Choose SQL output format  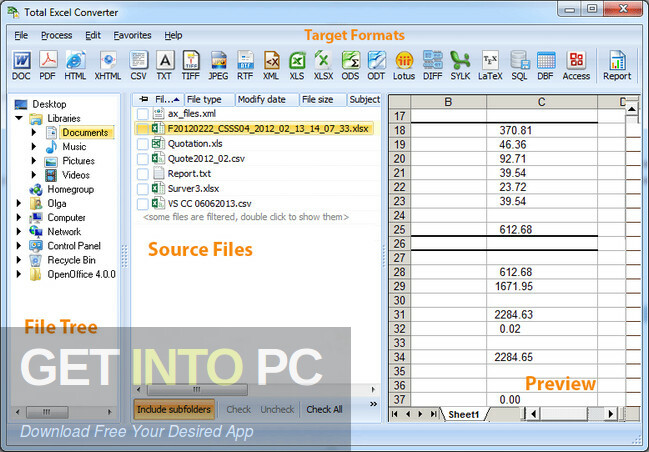519,65
